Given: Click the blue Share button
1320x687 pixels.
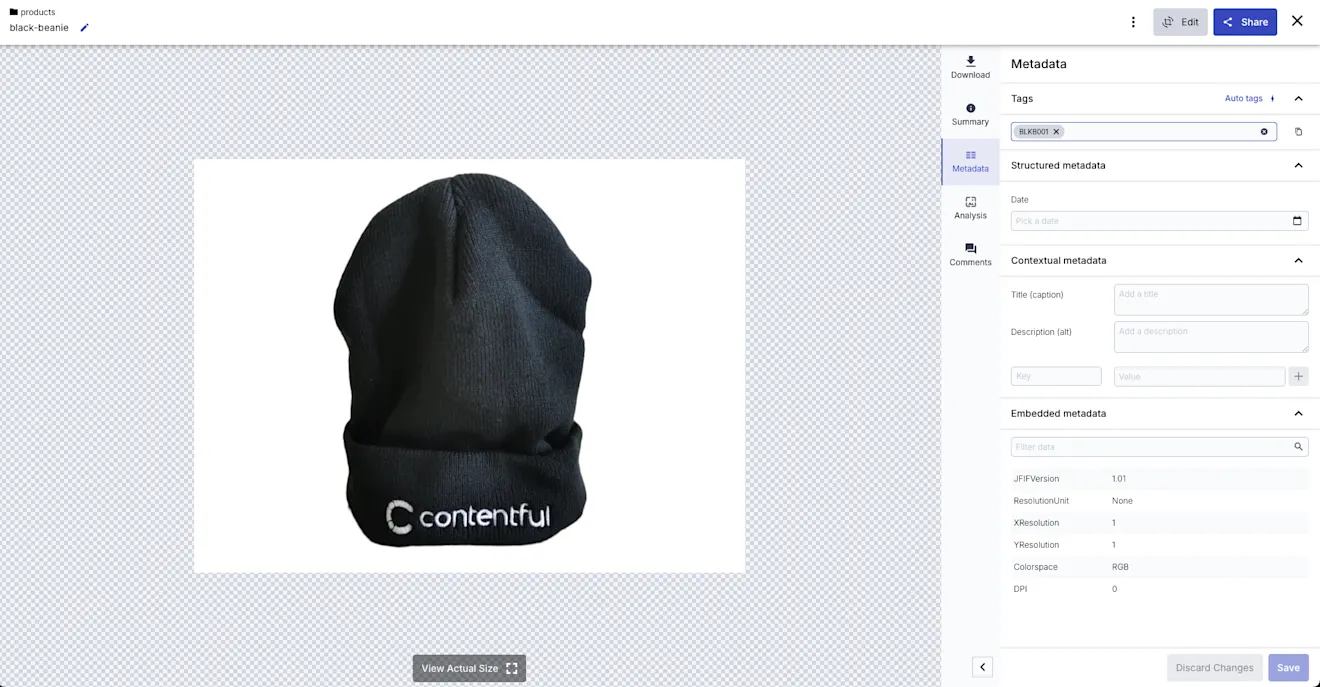Looking at the screenshot, I should [1245, 22].
